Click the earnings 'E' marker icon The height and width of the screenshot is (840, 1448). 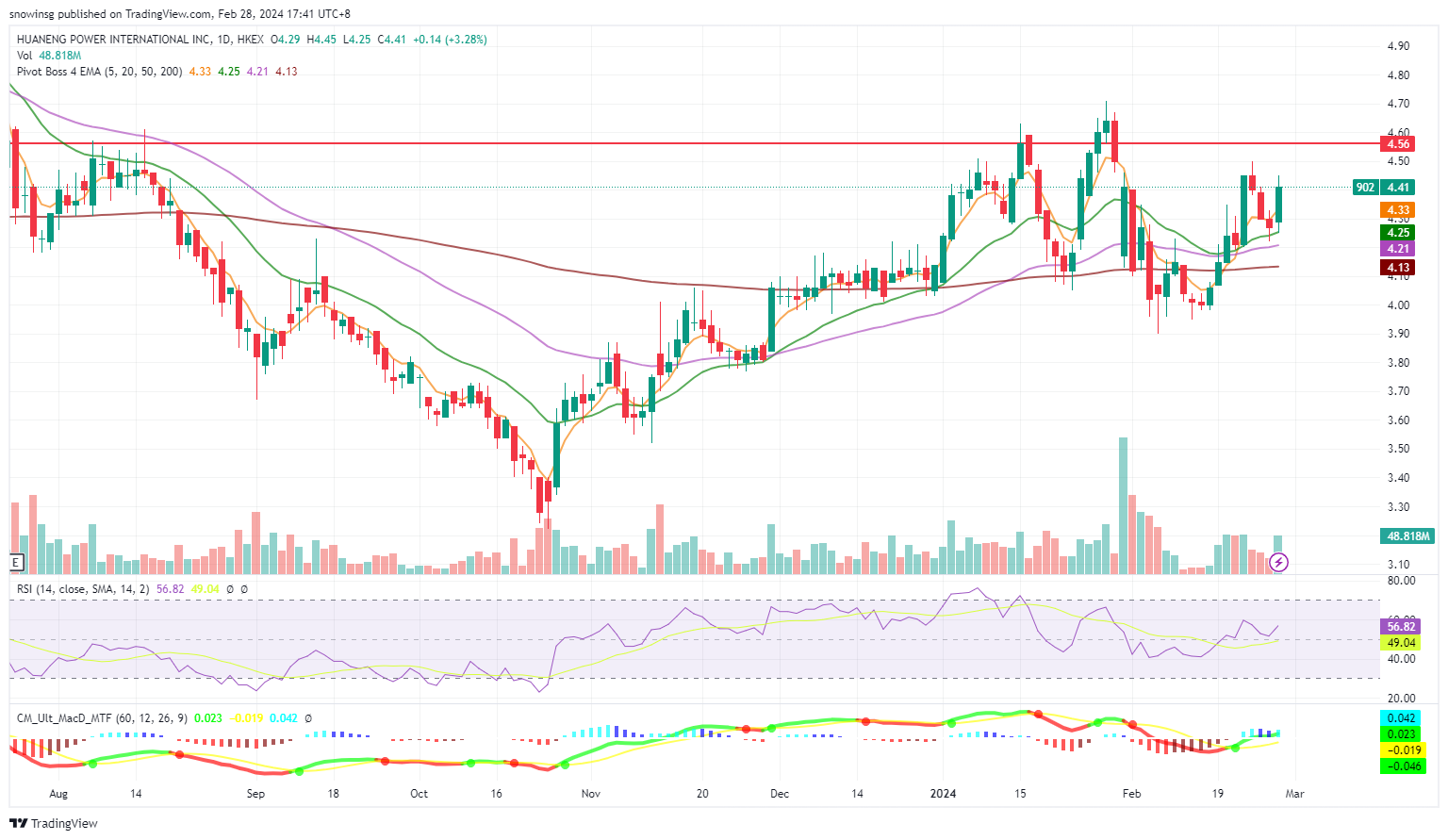click(15, 563)
